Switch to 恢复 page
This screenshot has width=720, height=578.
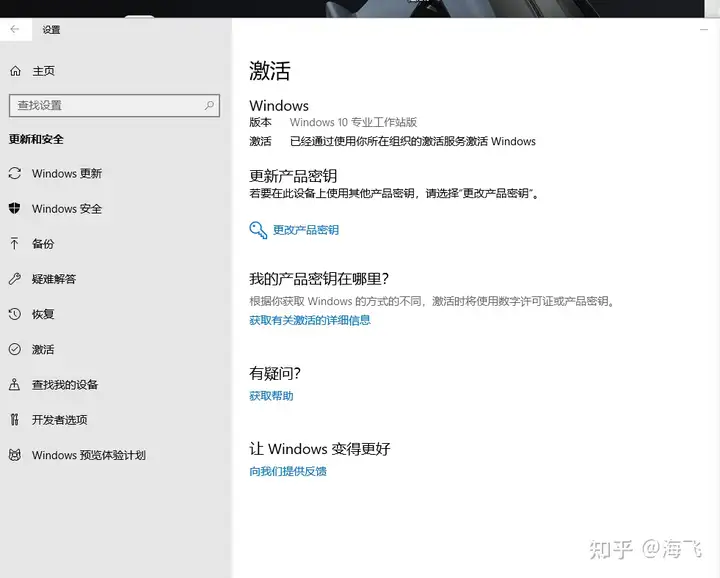tap(43, 314)
